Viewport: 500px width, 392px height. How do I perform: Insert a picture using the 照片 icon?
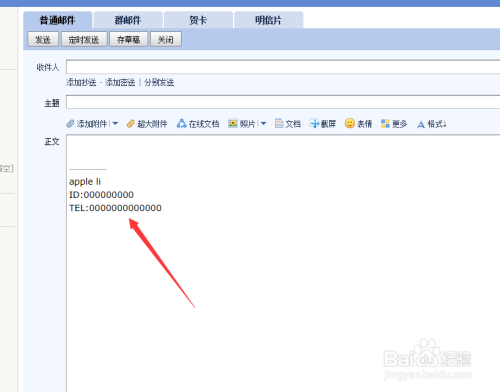coord(233,123)
